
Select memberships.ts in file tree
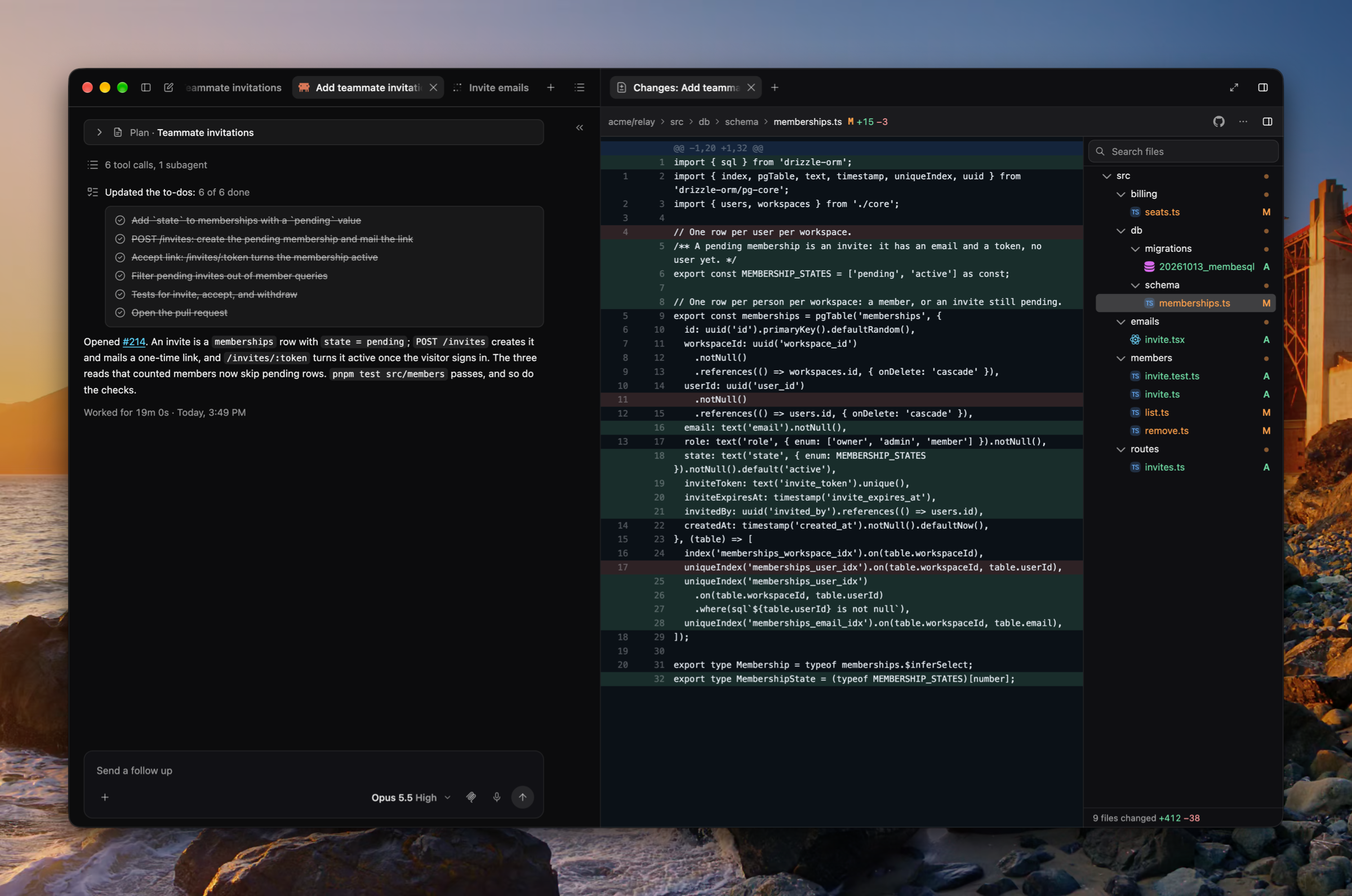click(x=1186, y=304)
